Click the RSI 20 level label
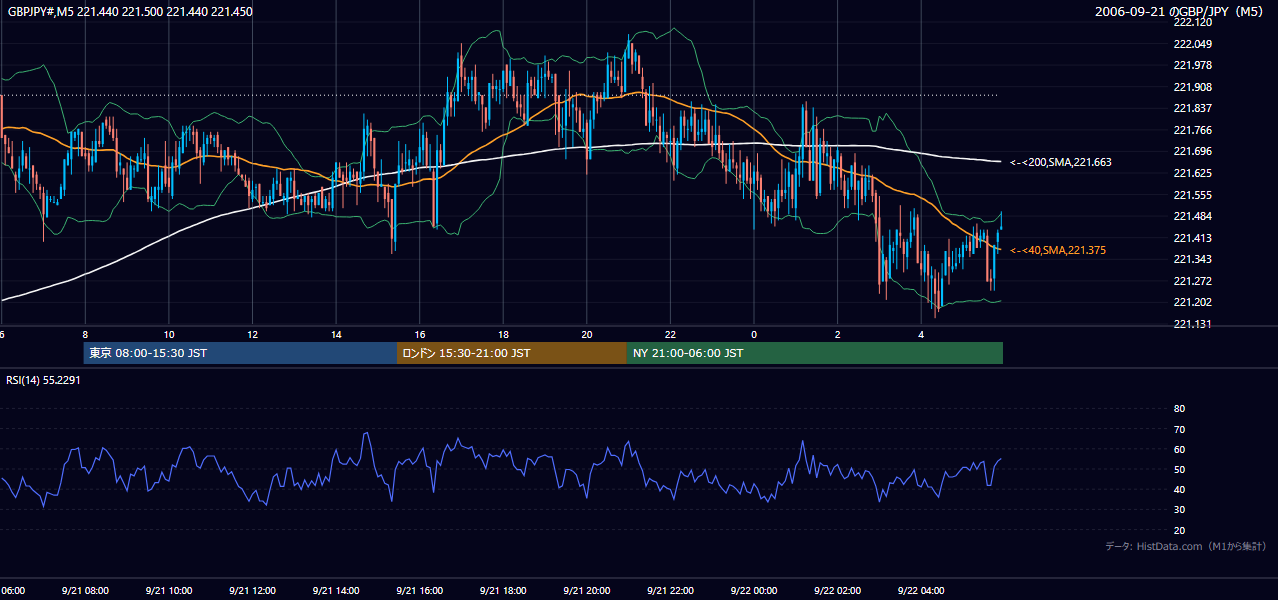1278x600 pixels. click(1179, 530)
